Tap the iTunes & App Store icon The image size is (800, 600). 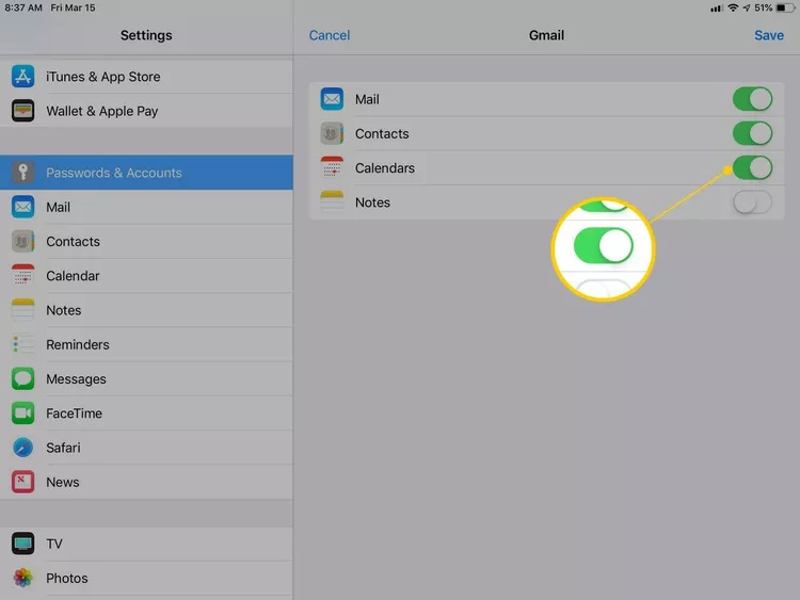tap(23, 77)
